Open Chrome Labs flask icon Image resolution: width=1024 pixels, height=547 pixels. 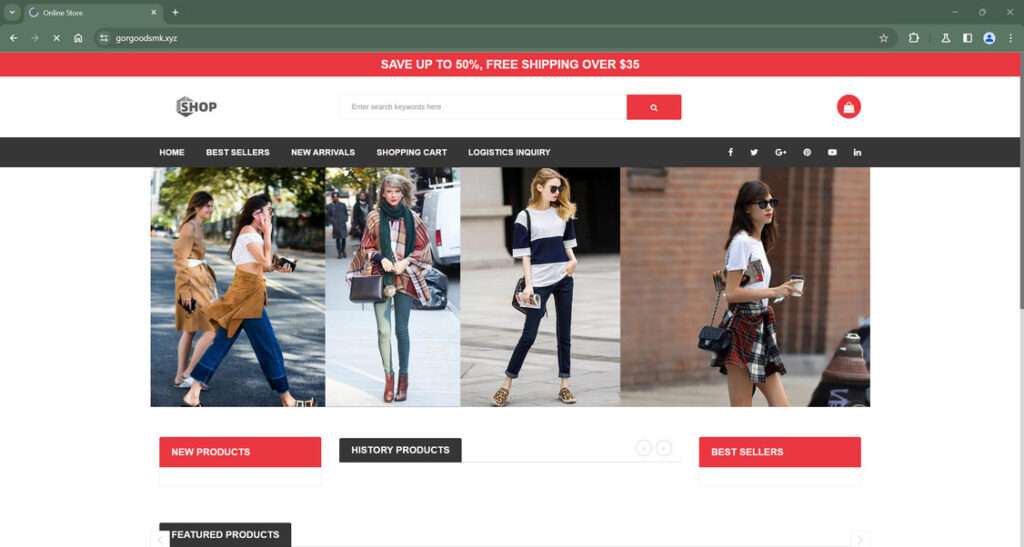(x=945, y=38)
